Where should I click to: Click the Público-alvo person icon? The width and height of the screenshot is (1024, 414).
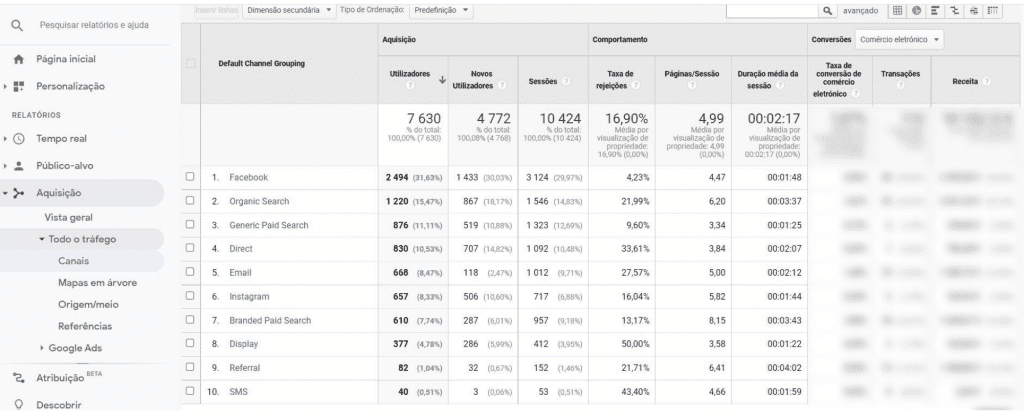pyautogui.click(x=18, y=166)
